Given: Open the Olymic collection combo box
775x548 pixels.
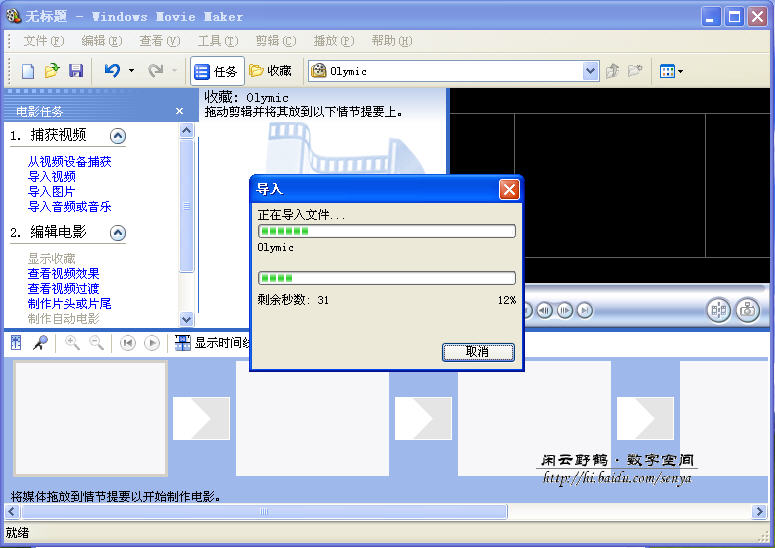Looking at the screenshot, I should click(x=453, y=71).
